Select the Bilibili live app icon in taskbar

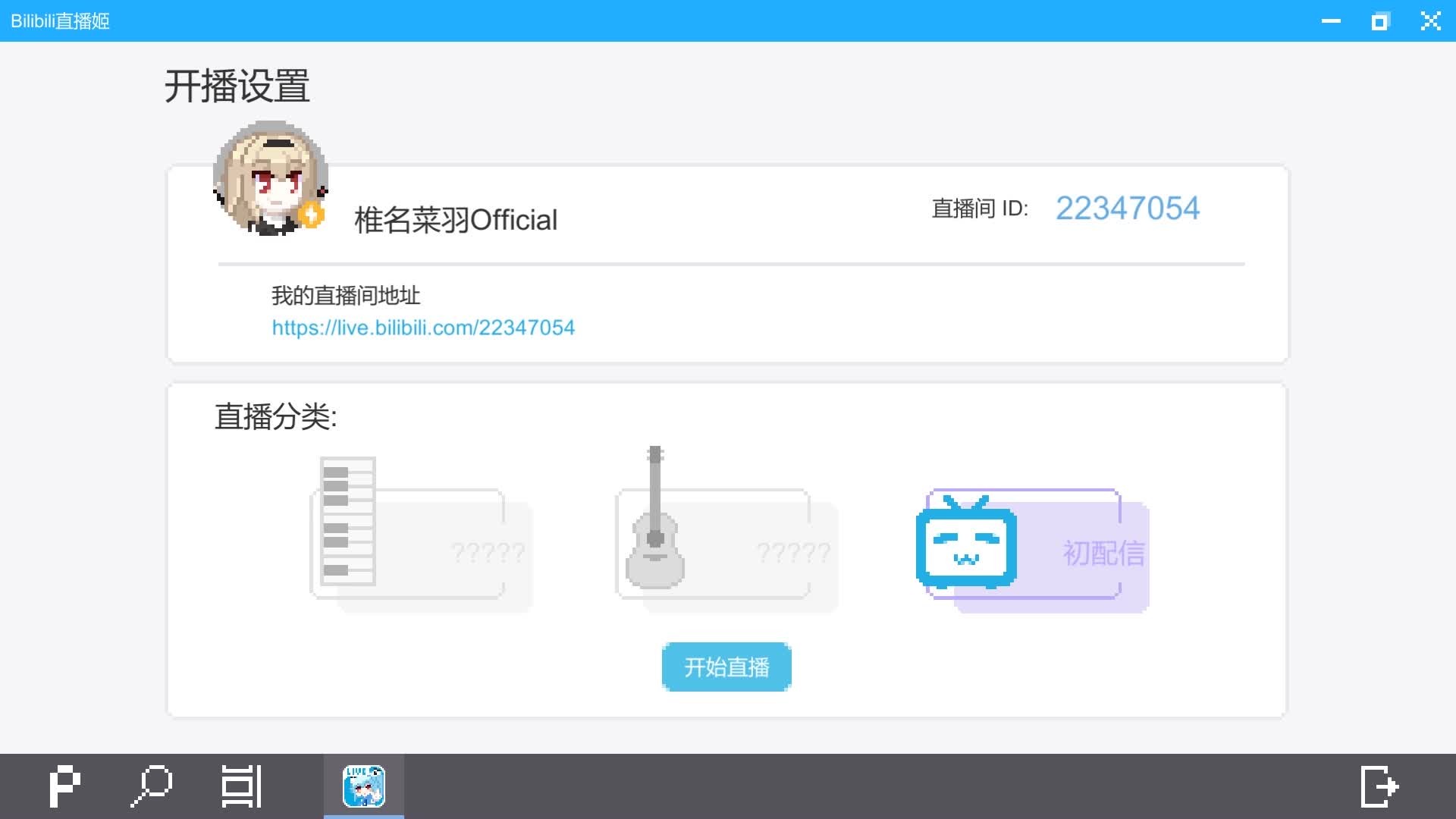pyautogui.click(x=364, y=786)
